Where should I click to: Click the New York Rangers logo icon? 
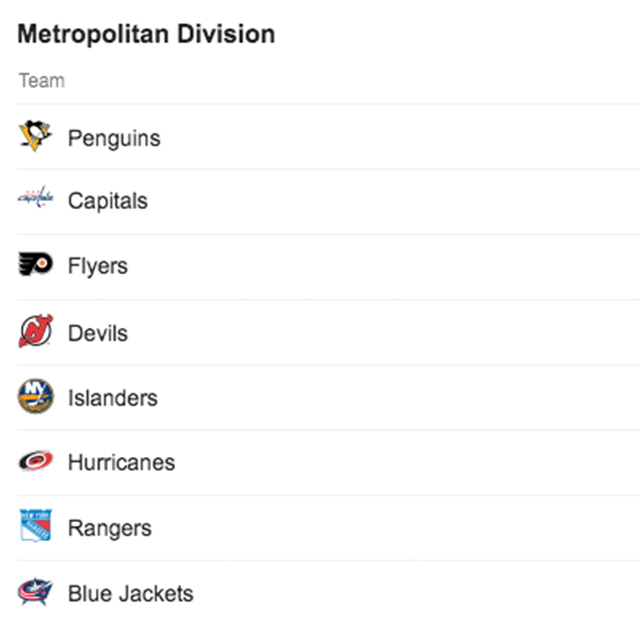(35, 526)
